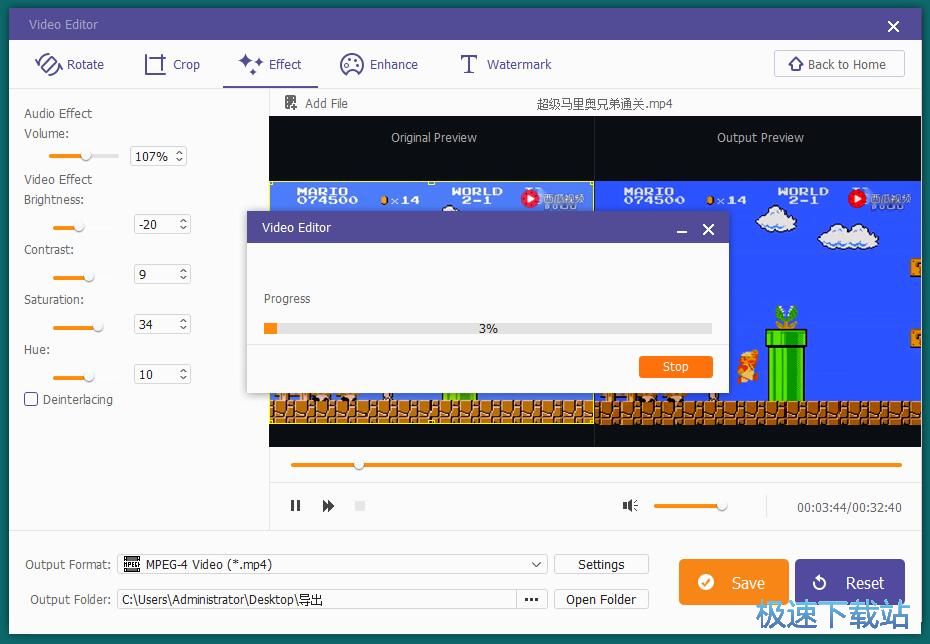Click the Watermark T icon

[469, 64]
